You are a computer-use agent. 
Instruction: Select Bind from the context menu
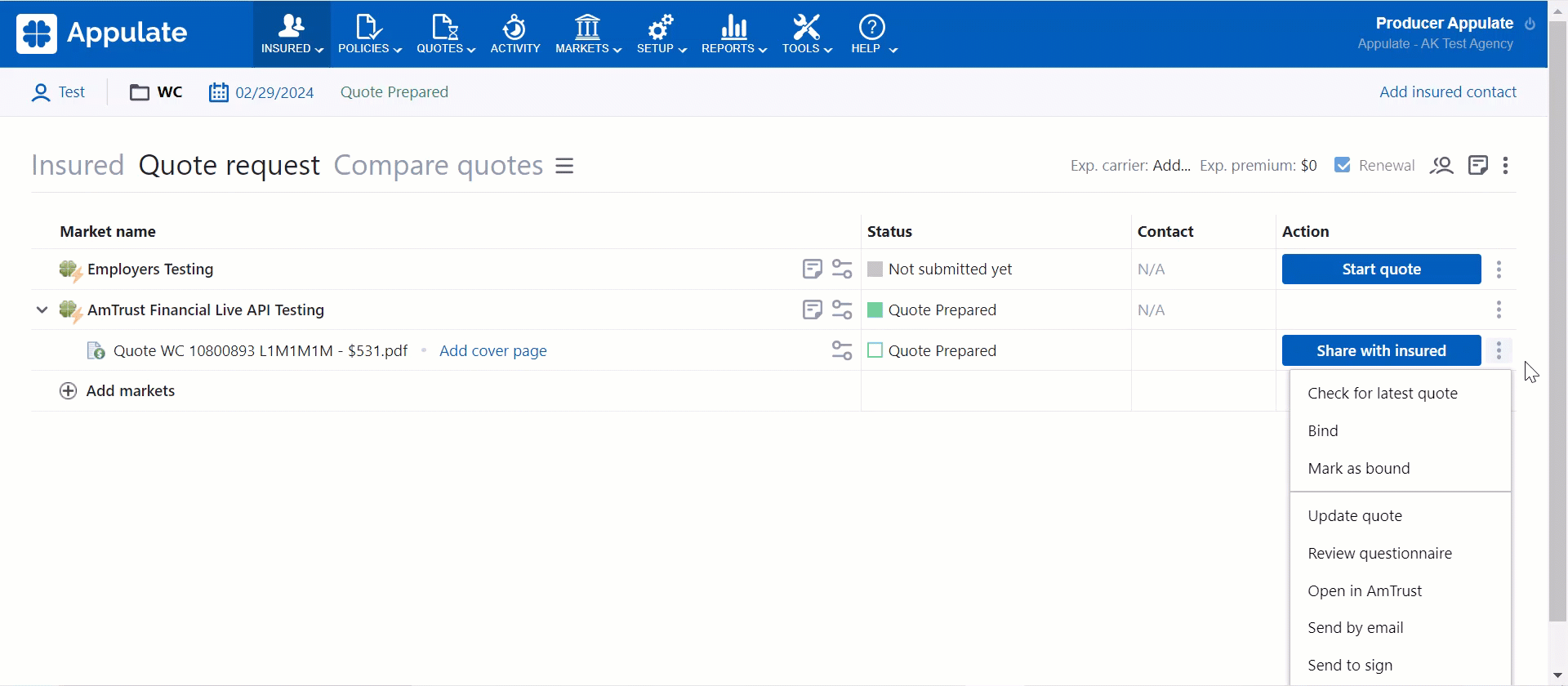click(x=1322, y=430)
